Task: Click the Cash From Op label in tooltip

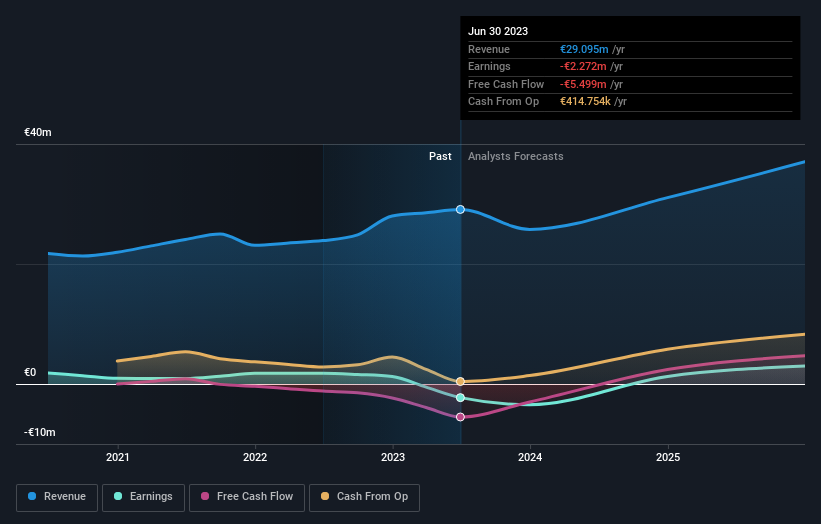Action: 503,102
